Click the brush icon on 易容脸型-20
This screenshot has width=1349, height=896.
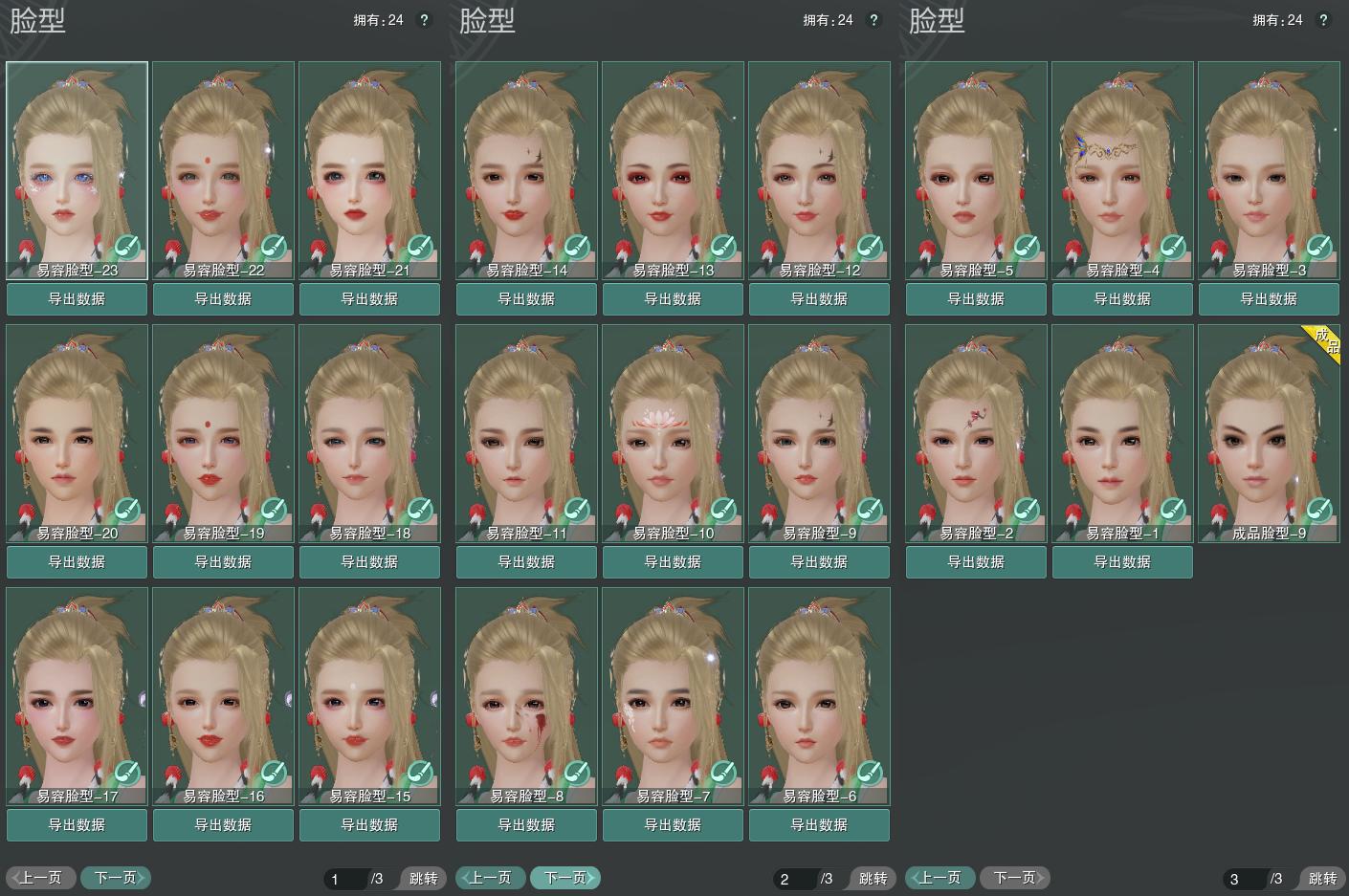pyautogui.click(x=127, y=511)
